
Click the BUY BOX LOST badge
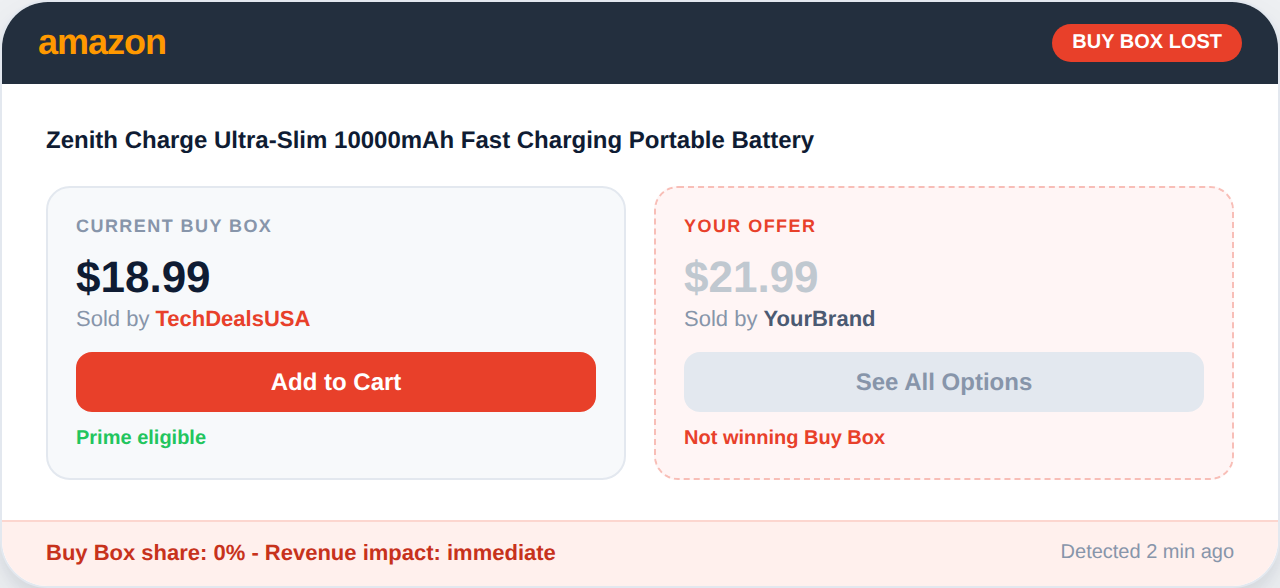coord(1146,42)
